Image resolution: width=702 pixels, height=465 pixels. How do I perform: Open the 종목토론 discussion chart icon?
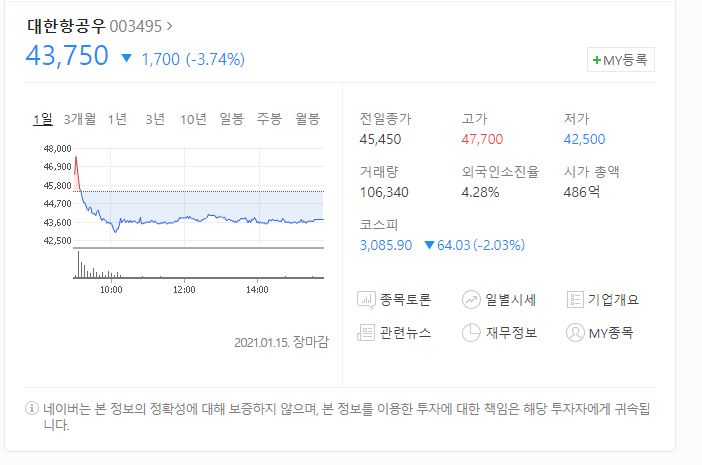click(x=366, y=299)
